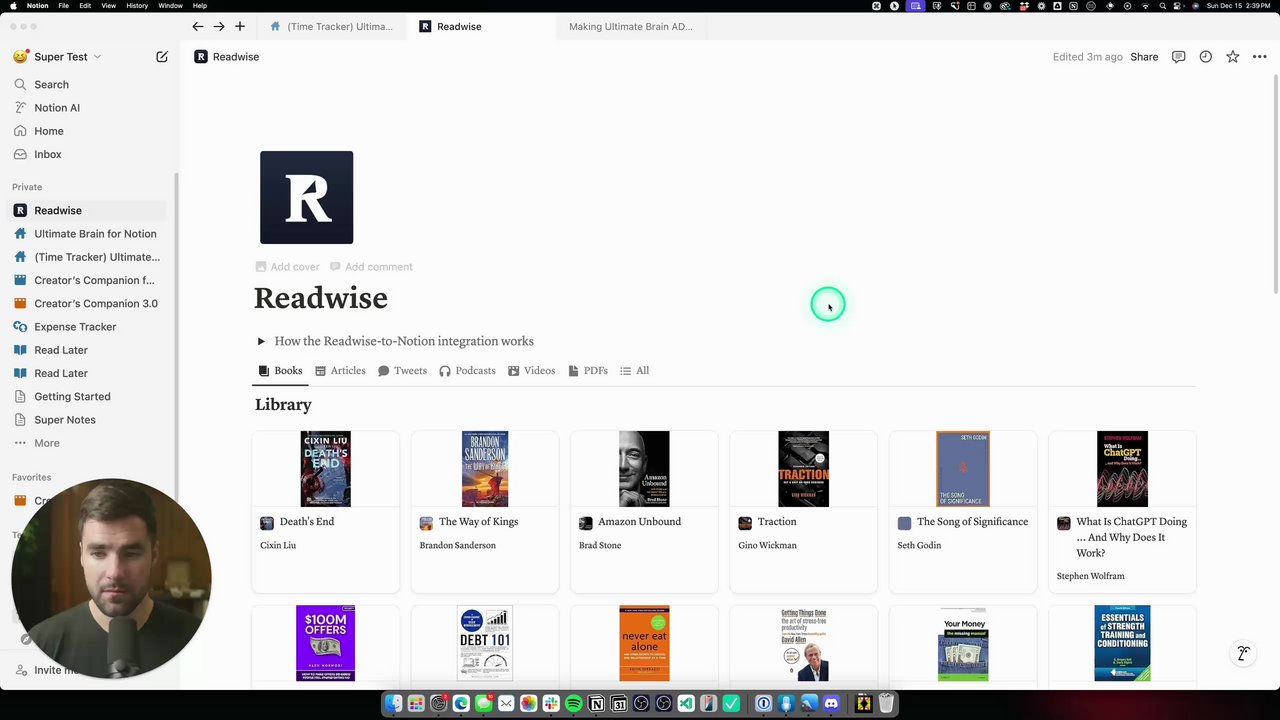Open the comments panel icon

tap(1179, 57)
